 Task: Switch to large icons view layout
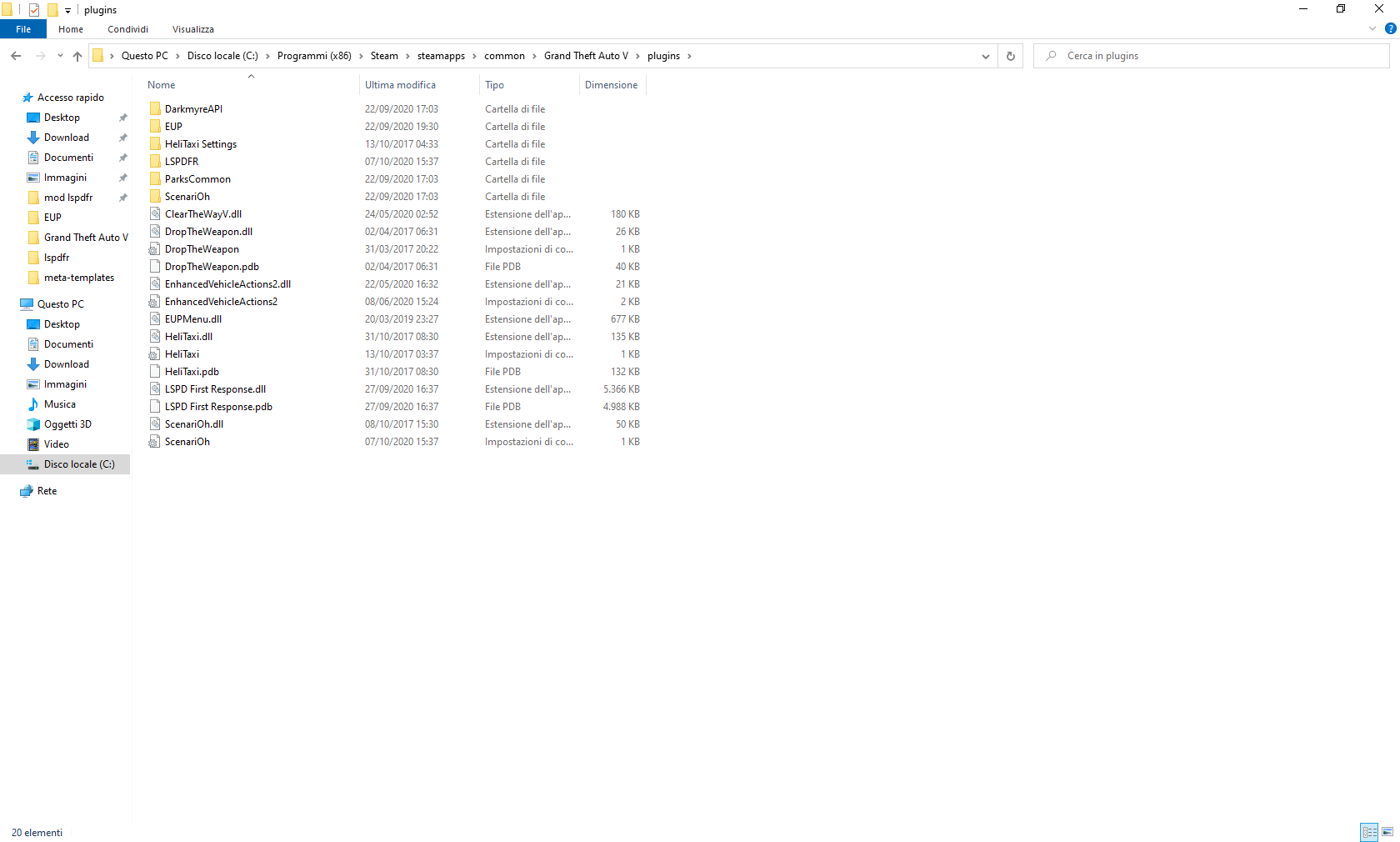click(1387, 832)
